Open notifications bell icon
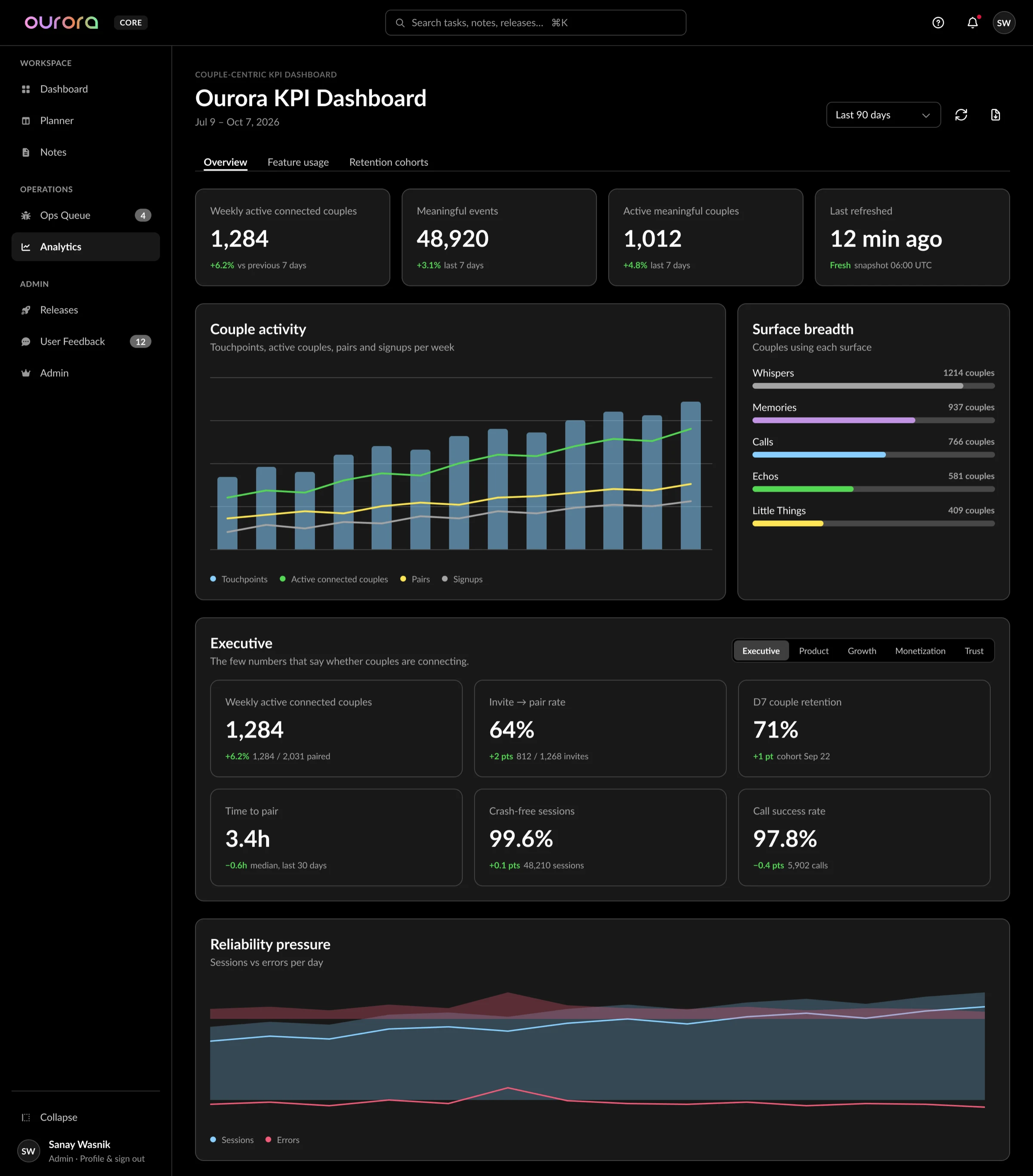The height and width of the screenshot is (1176, 1033). click(x=973, y=22)
